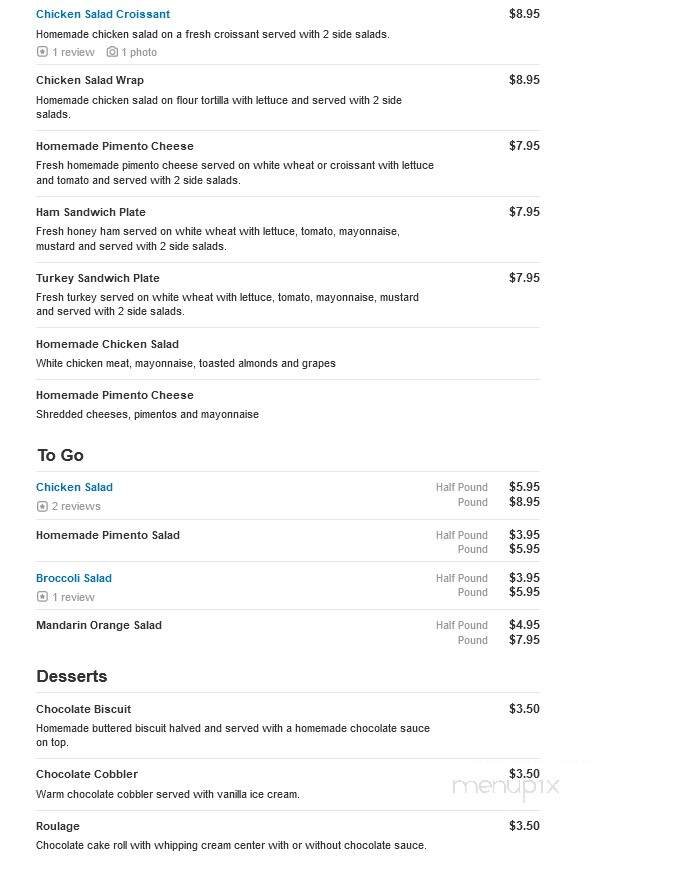This screenshot has width=685, height=869.
Task: Click the star icon beside Chicken Salad Croissant review
Action: 42,52
